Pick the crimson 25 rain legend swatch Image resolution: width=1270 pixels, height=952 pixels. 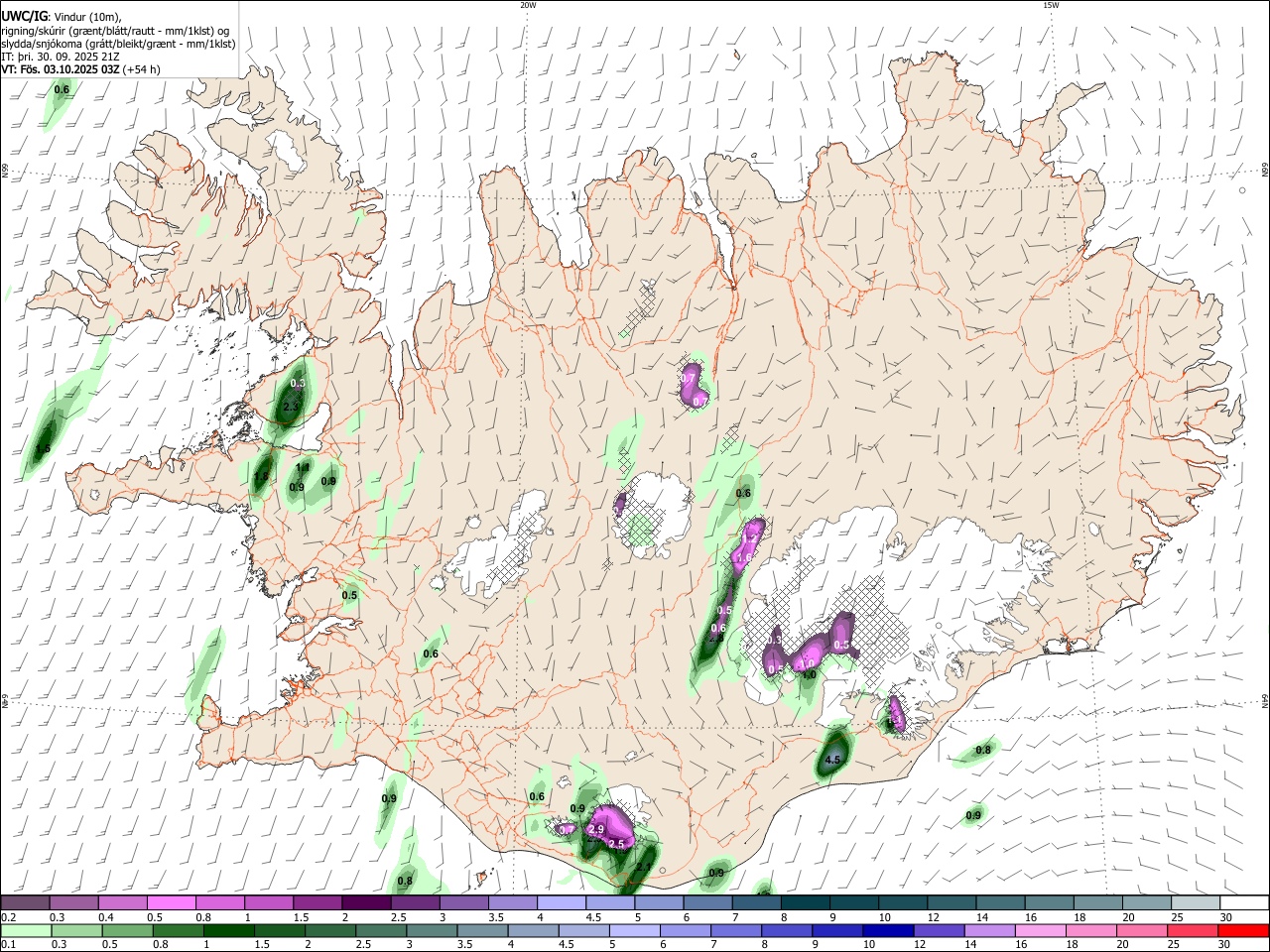click(x=1193, y=931)
